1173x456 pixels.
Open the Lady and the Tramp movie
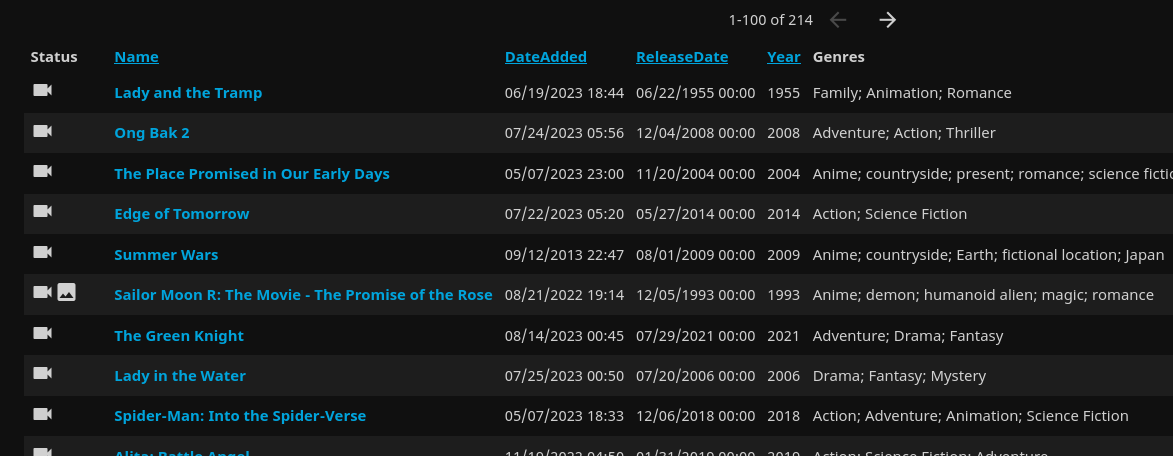[x=188, y=93]
